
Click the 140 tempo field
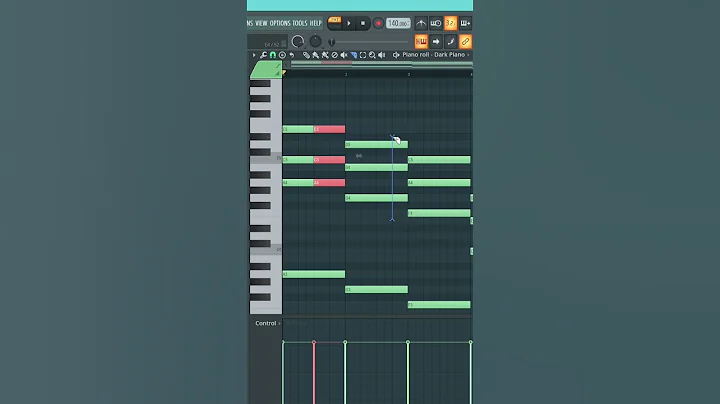click(x=398, y=23)
